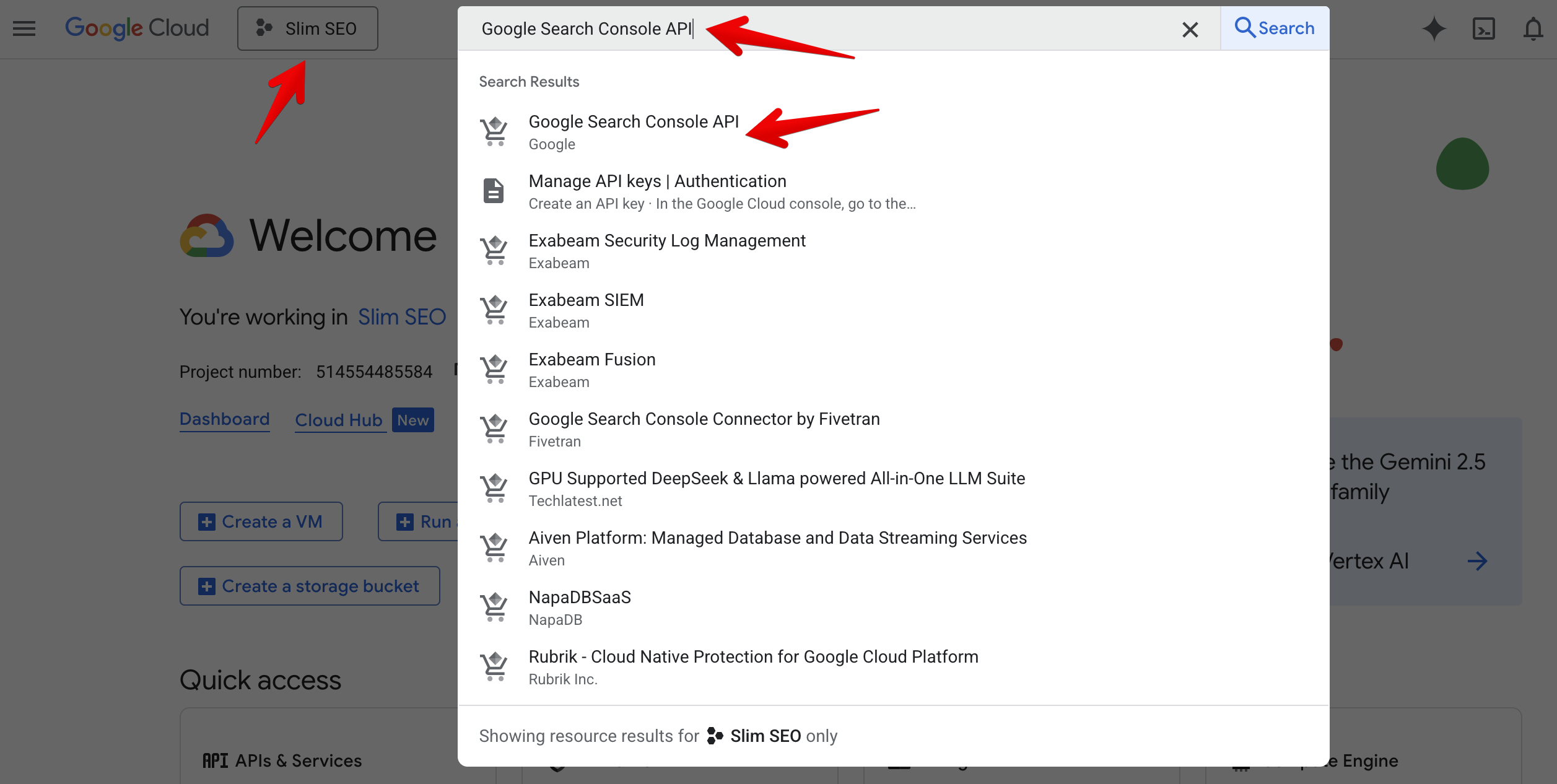Click the Vertex AI arrow icon

1477,561
